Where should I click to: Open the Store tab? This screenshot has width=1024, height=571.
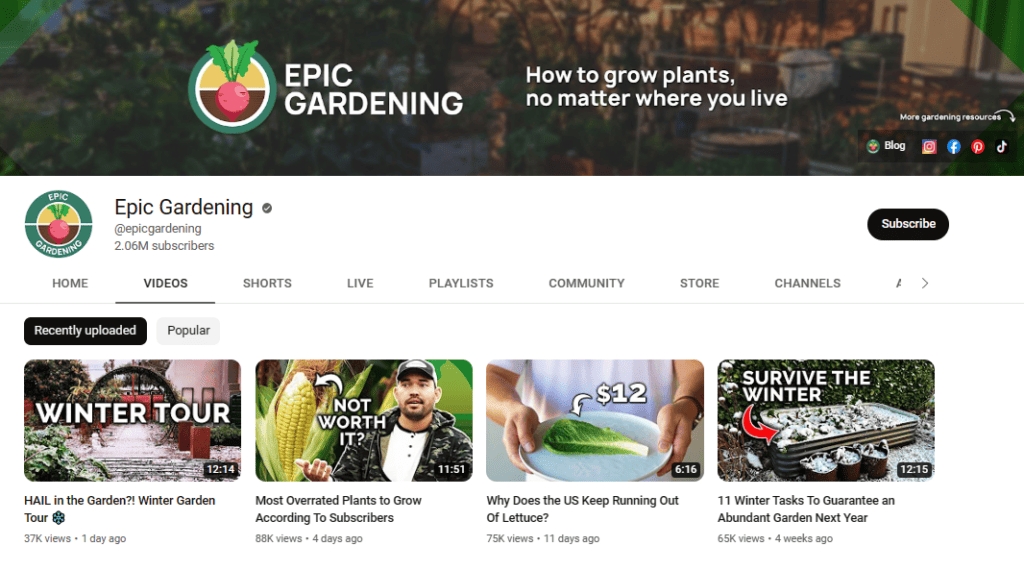(699, 284)
